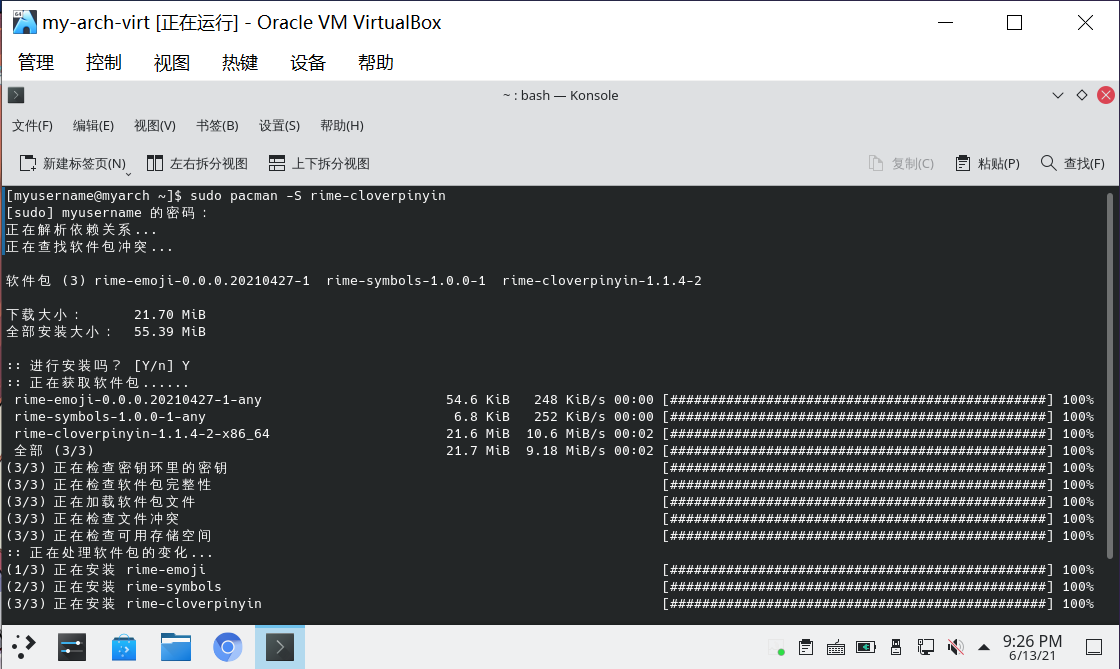Click the 粘贴(P) paste button
1120x669 pixels.
coord(987,163)
